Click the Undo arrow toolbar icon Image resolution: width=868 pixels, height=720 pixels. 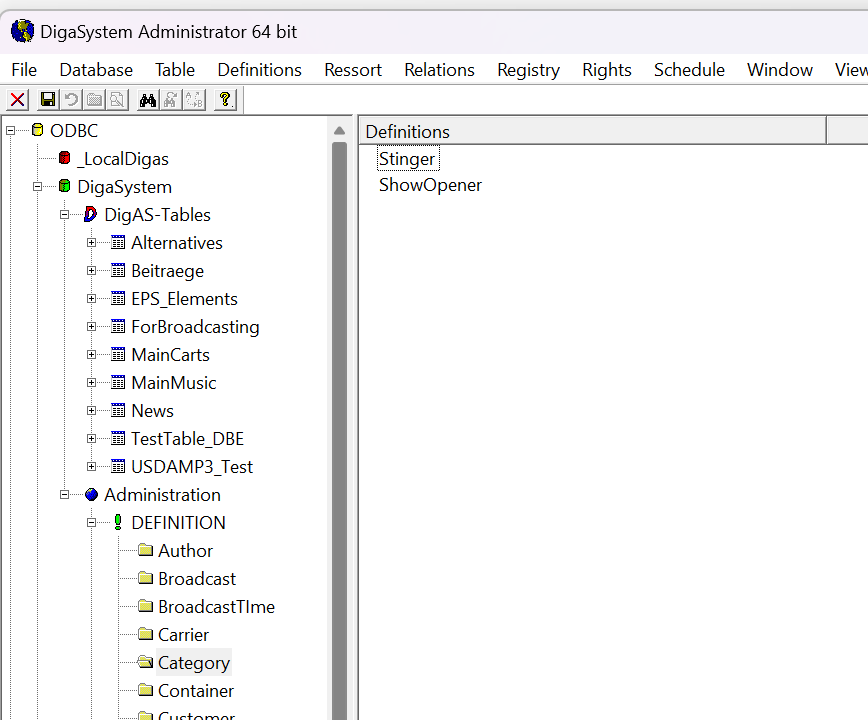(x=68, y=99)
